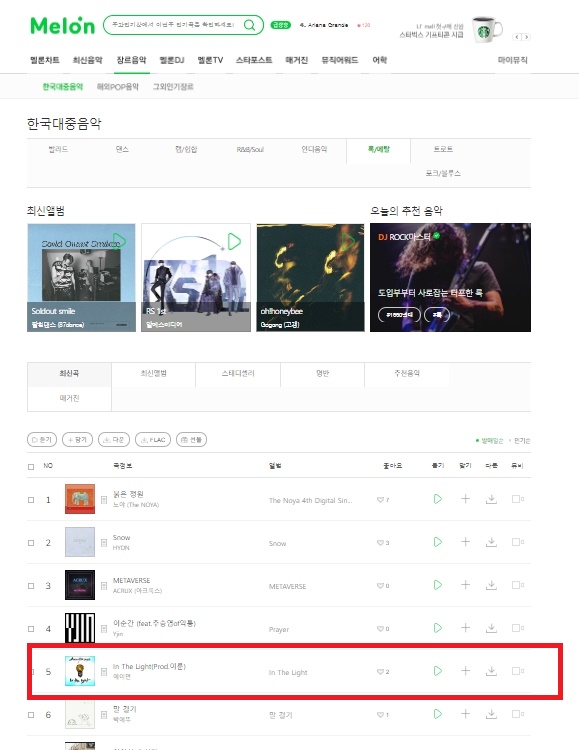Click the Melon logo

63,25
